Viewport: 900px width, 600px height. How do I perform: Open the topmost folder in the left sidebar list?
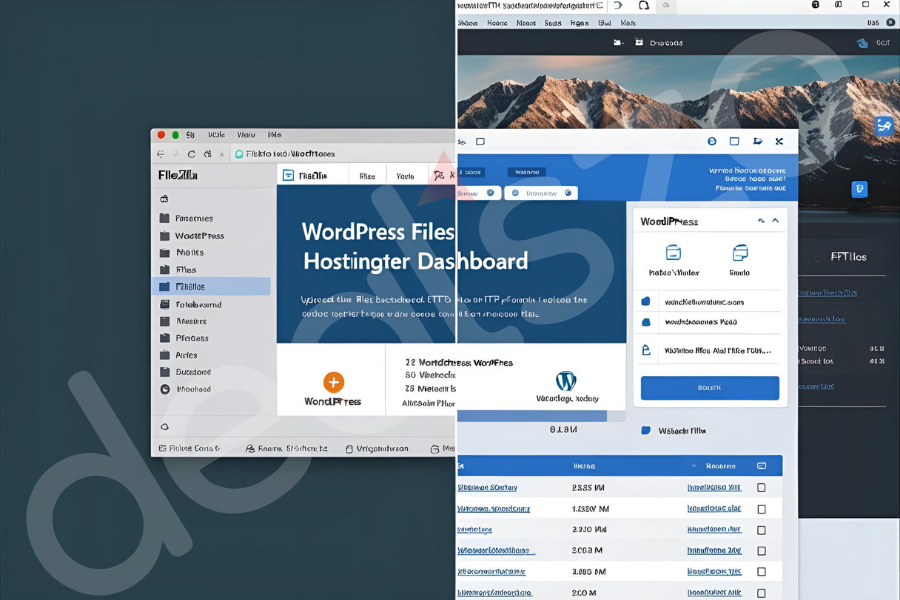(x=186, y=218)
